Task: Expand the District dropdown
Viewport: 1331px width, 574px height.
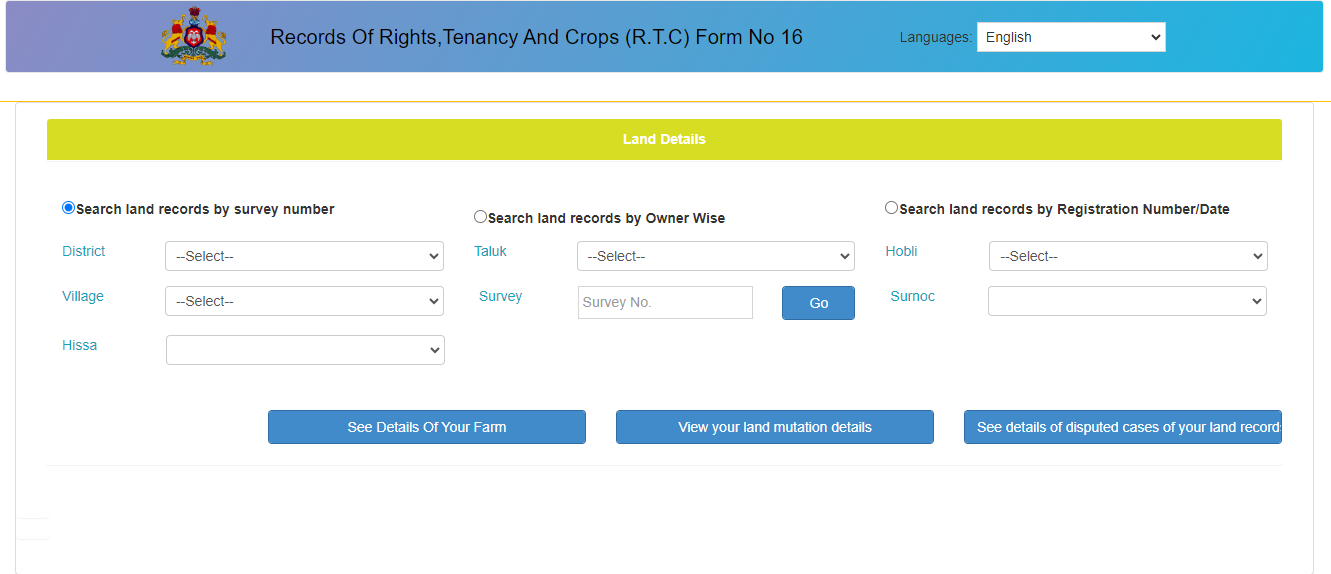Action: (304, 256)
